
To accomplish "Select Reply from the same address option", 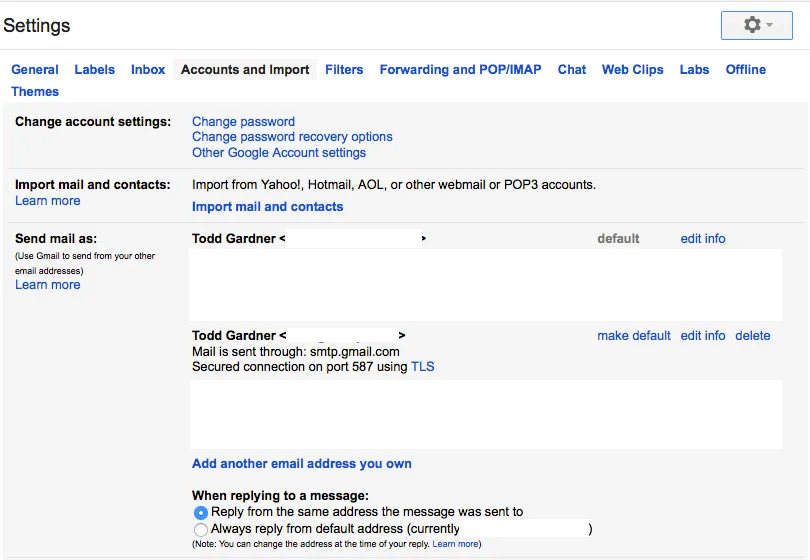I will (201, 512).
